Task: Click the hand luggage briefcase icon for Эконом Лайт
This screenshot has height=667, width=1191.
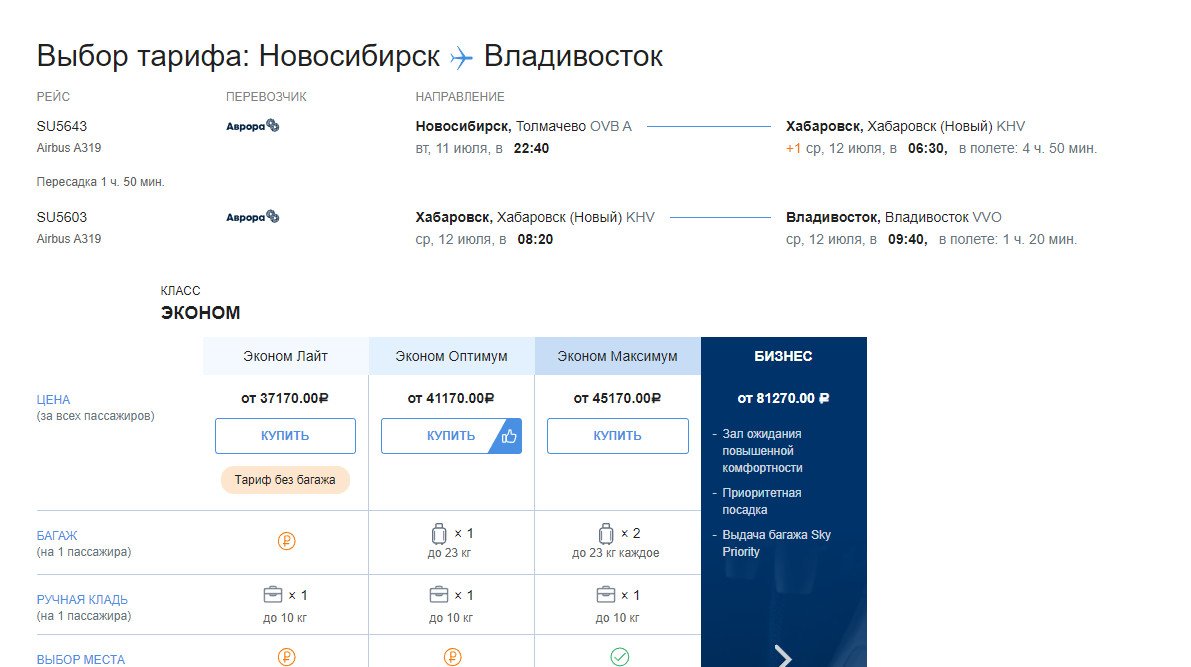Action: 273,594
